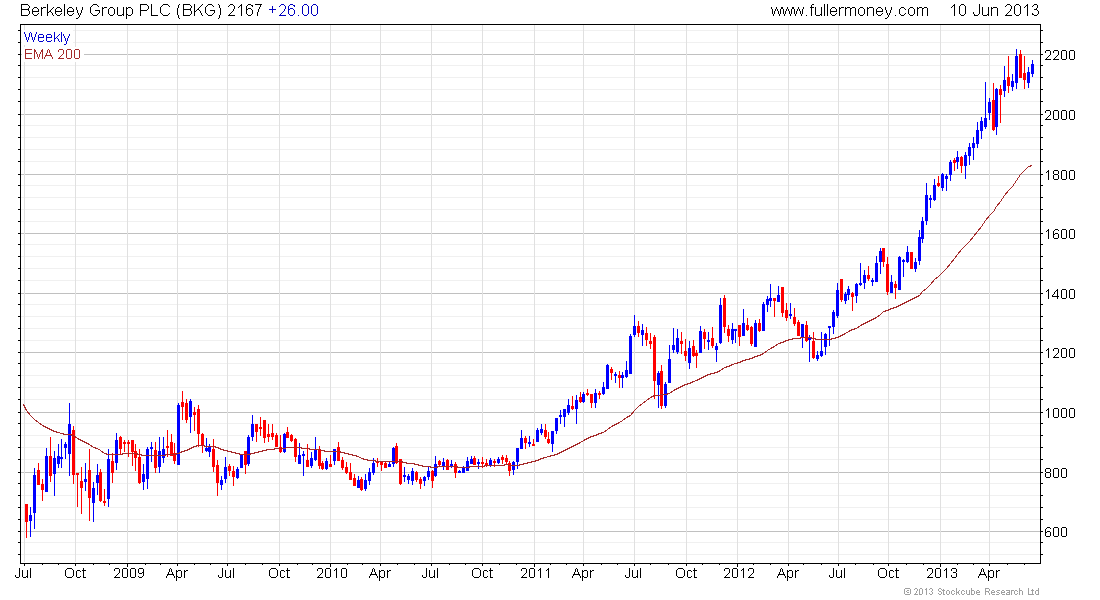Click the 600 price axis label

(x=1057, y=532)
